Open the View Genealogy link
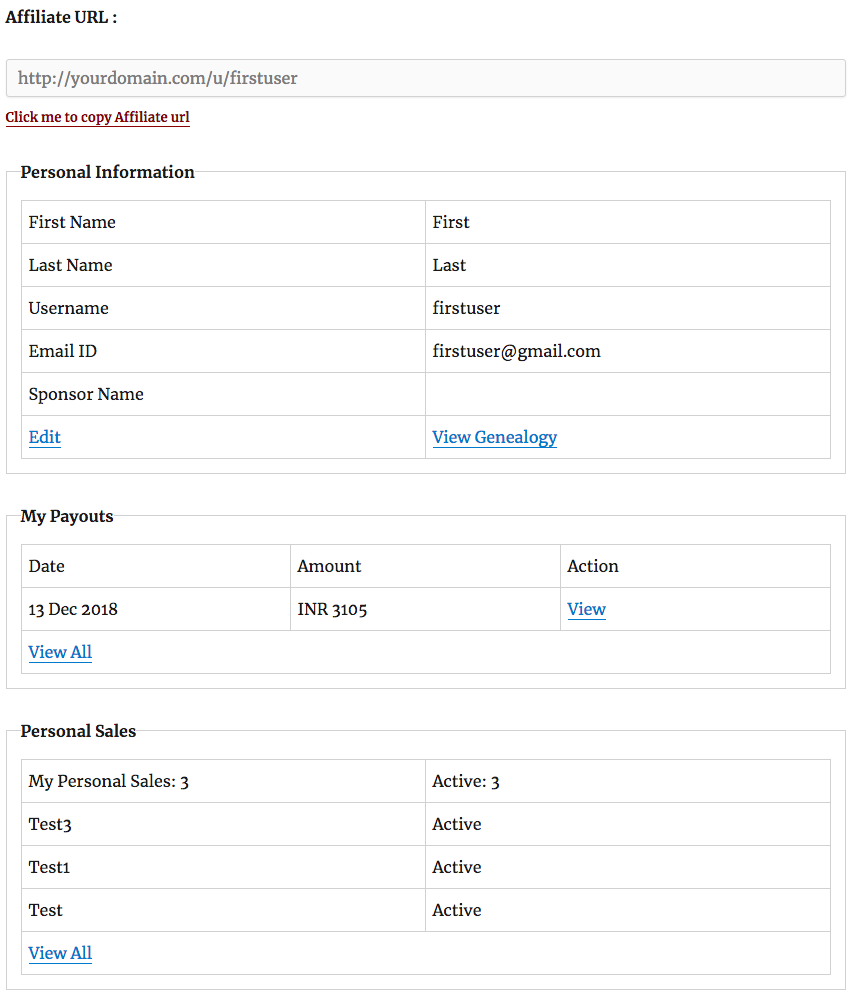 click(x=495, y=437)
